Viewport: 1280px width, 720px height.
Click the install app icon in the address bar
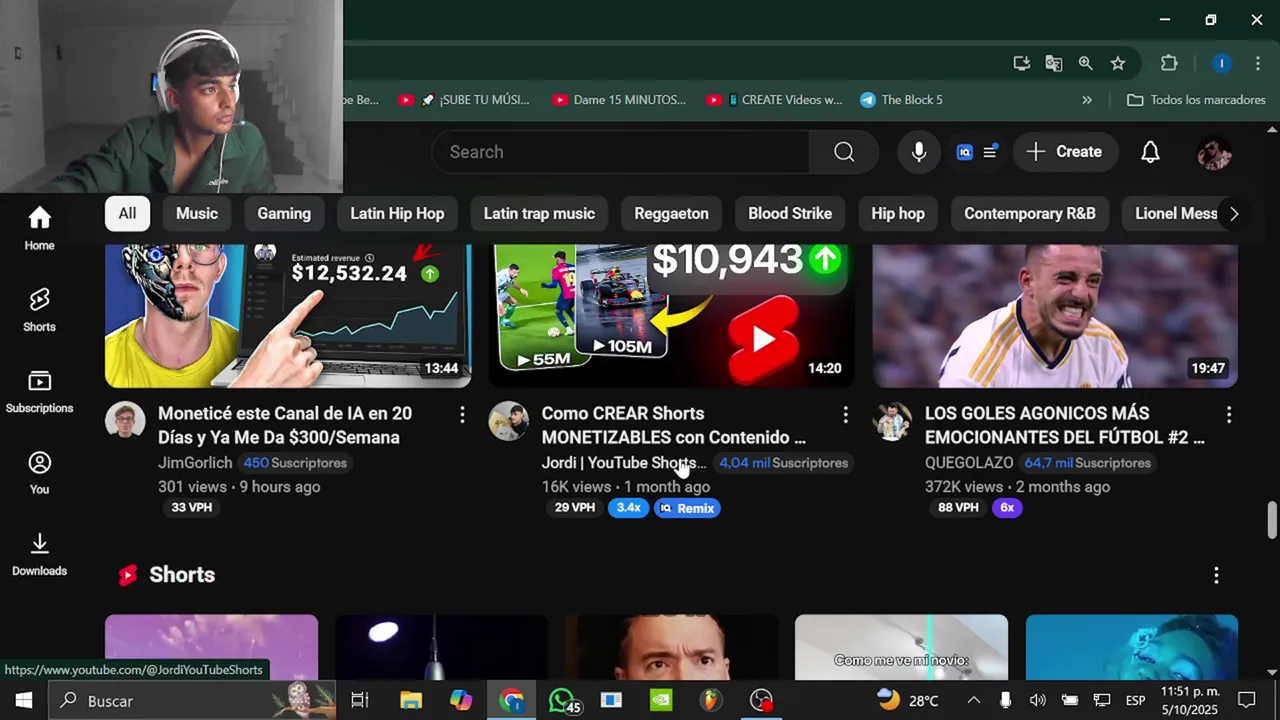(1021, 63)
